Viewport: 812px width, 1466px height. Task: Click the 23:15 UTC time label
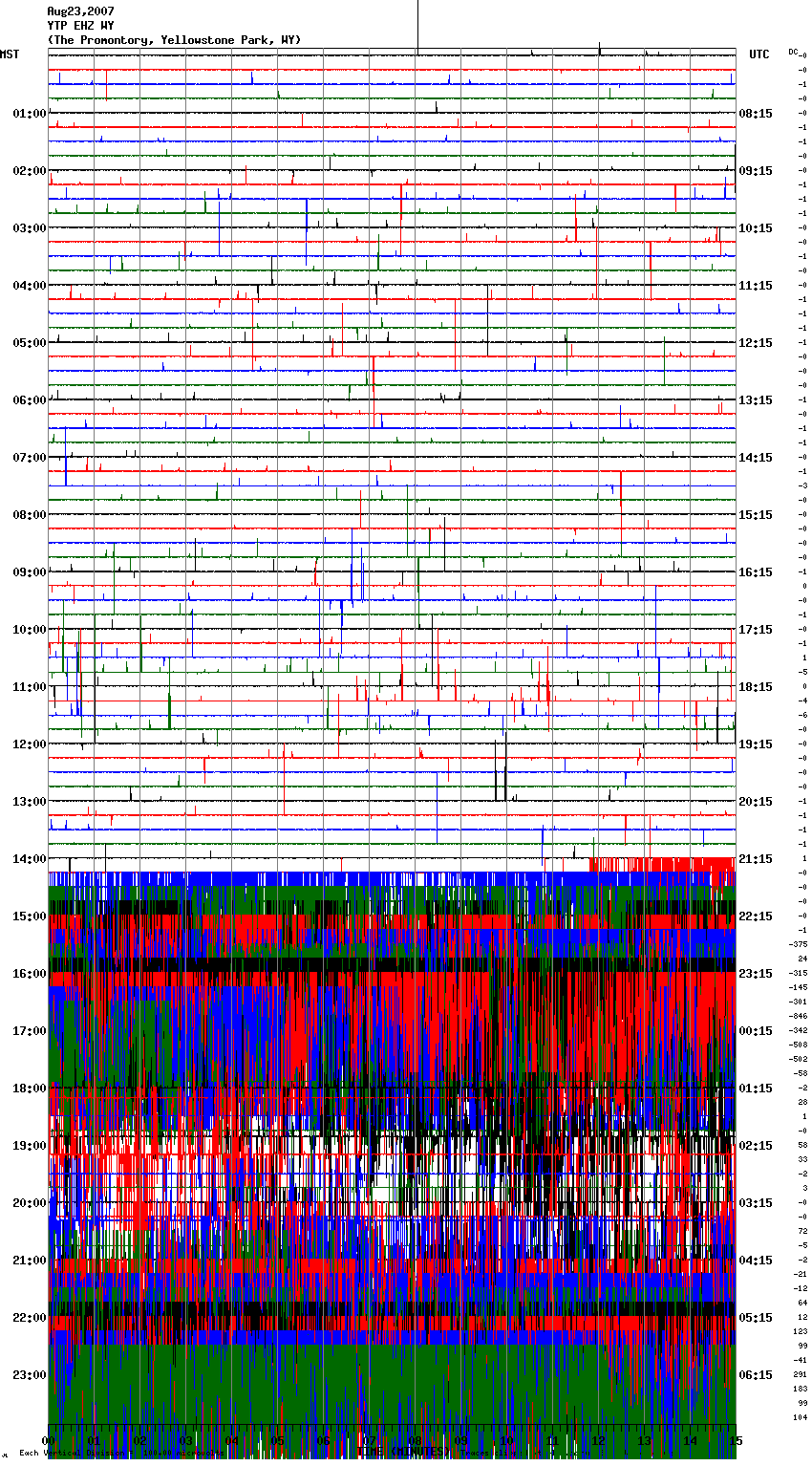click(756, 974)
